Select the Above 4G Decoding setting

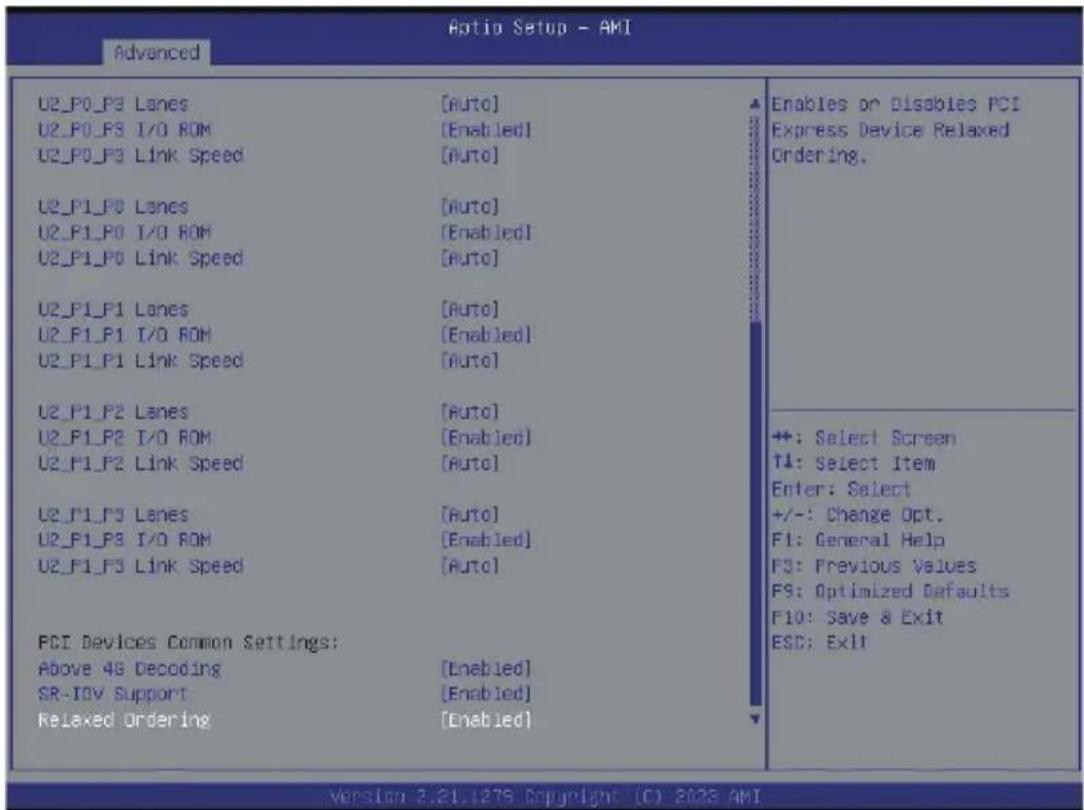tap(129, 668)
